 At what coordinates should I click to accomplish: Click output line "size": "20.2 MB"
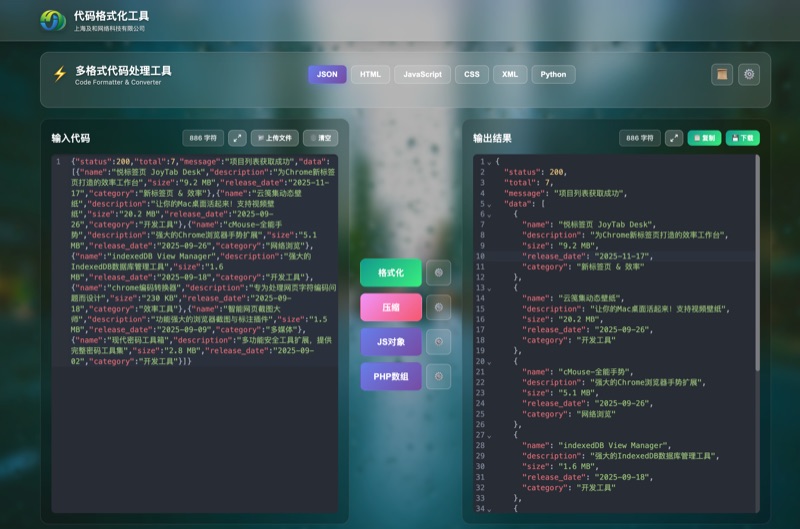point(562,319)
